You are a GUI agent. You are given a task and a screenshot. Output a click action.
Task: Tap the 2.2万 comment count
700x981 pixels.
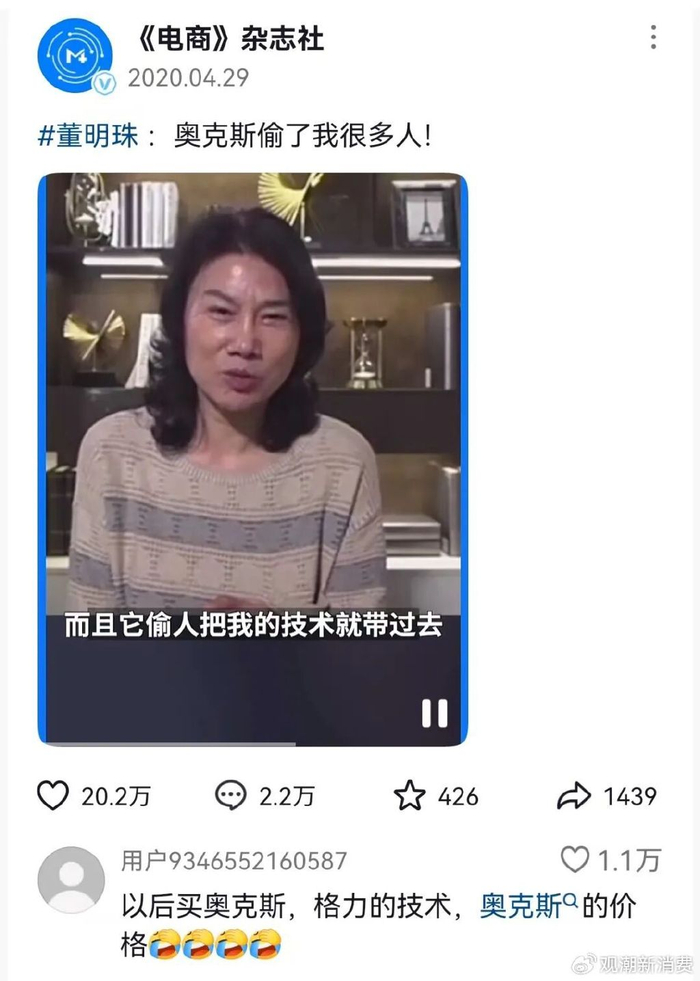287,796
